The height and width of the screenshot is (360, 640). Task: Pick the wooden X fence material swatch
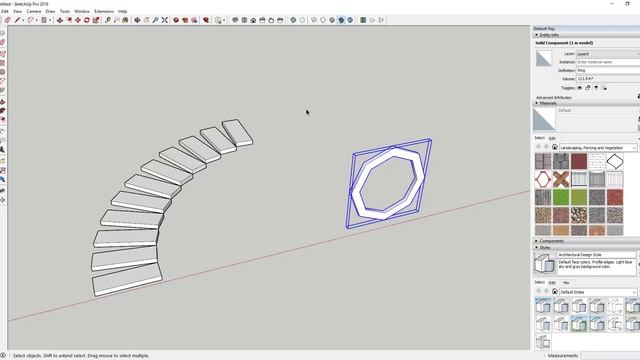click(x=561, y=180)
